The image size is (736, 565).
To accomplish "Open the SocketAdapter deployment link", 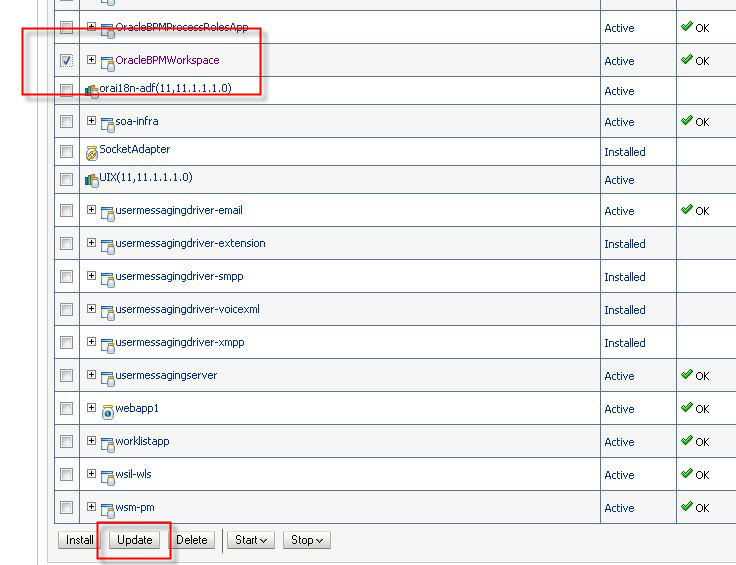I will point(135,149).
